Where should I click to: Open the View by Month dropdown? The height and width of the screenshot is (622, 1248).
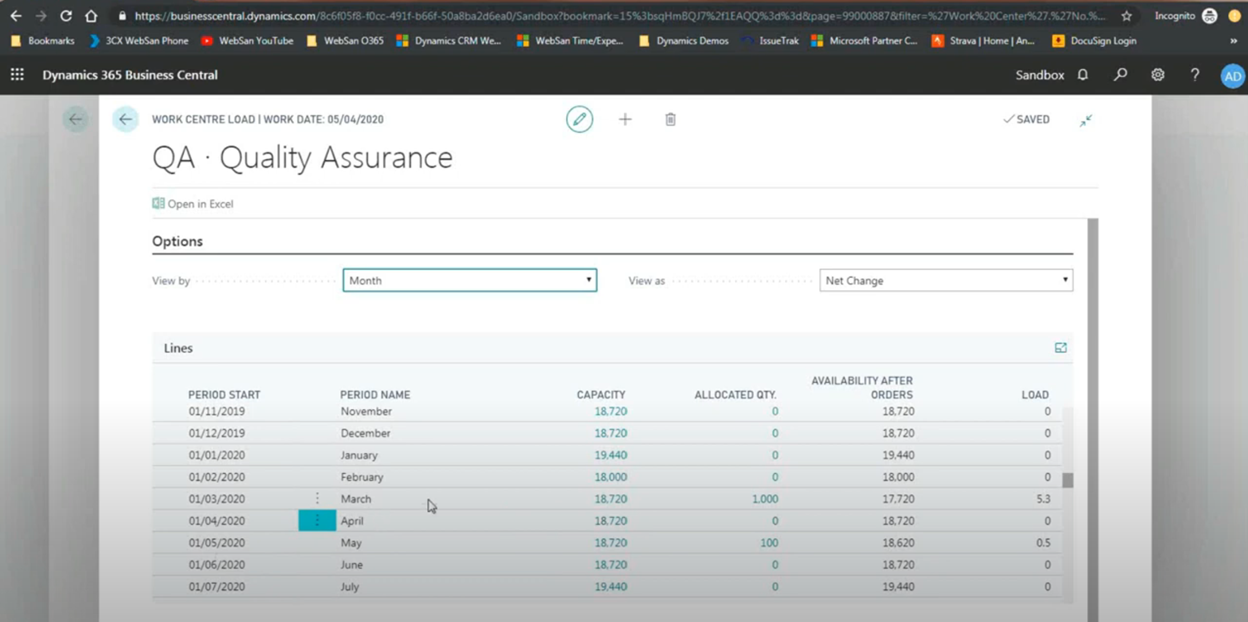(470, 281)
